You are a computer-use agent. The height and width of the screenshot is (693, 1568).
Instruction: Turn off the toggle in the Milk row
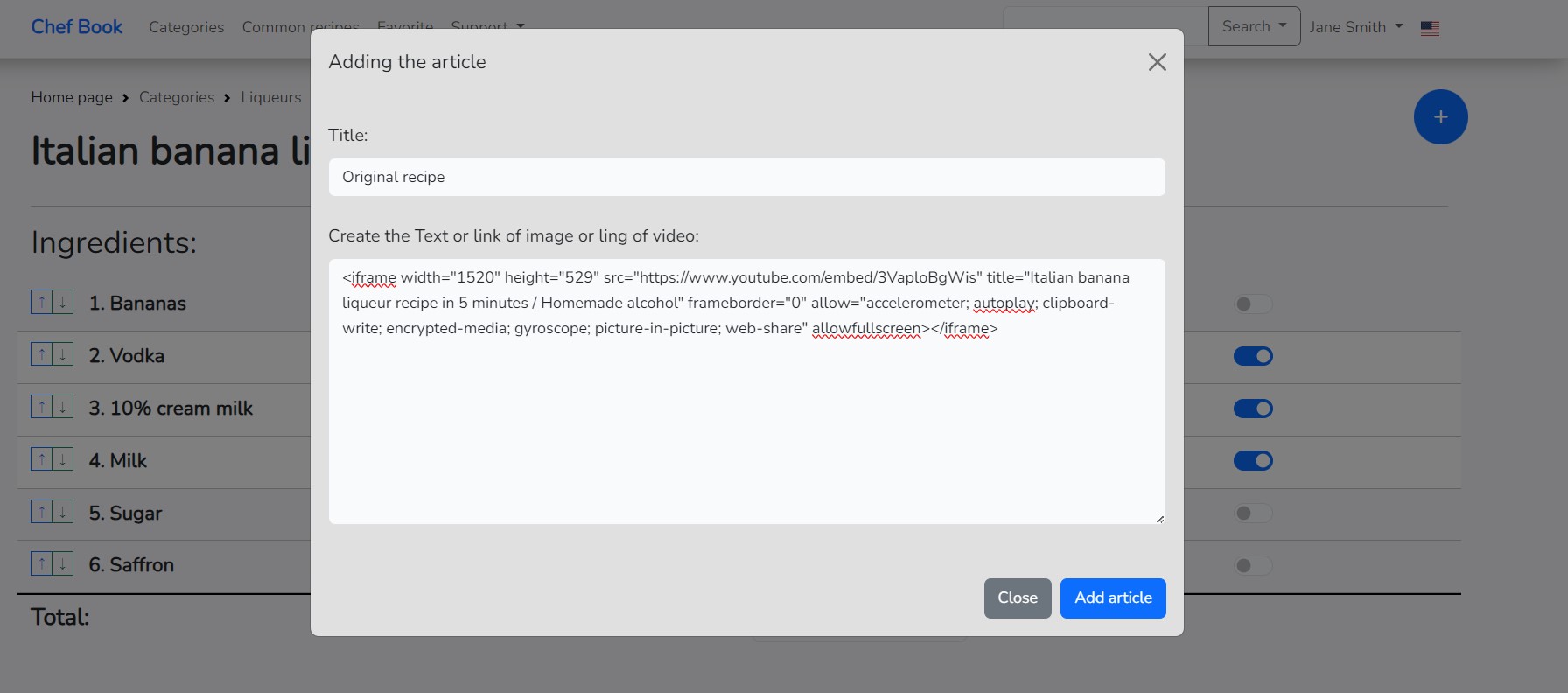pyautogui.click(x=1252, y=461)
